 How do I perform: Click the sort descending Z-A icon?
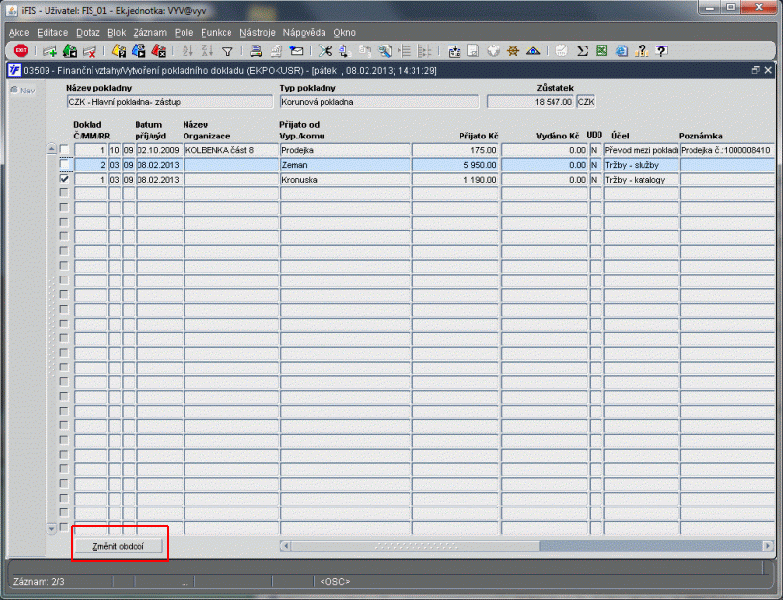(x=207, y=51)
